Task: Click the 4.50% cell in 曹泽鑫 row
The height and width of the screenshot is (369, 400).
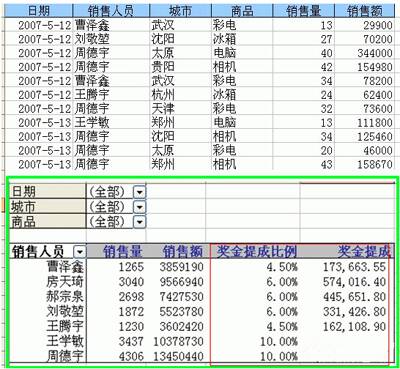Action: 282,267
